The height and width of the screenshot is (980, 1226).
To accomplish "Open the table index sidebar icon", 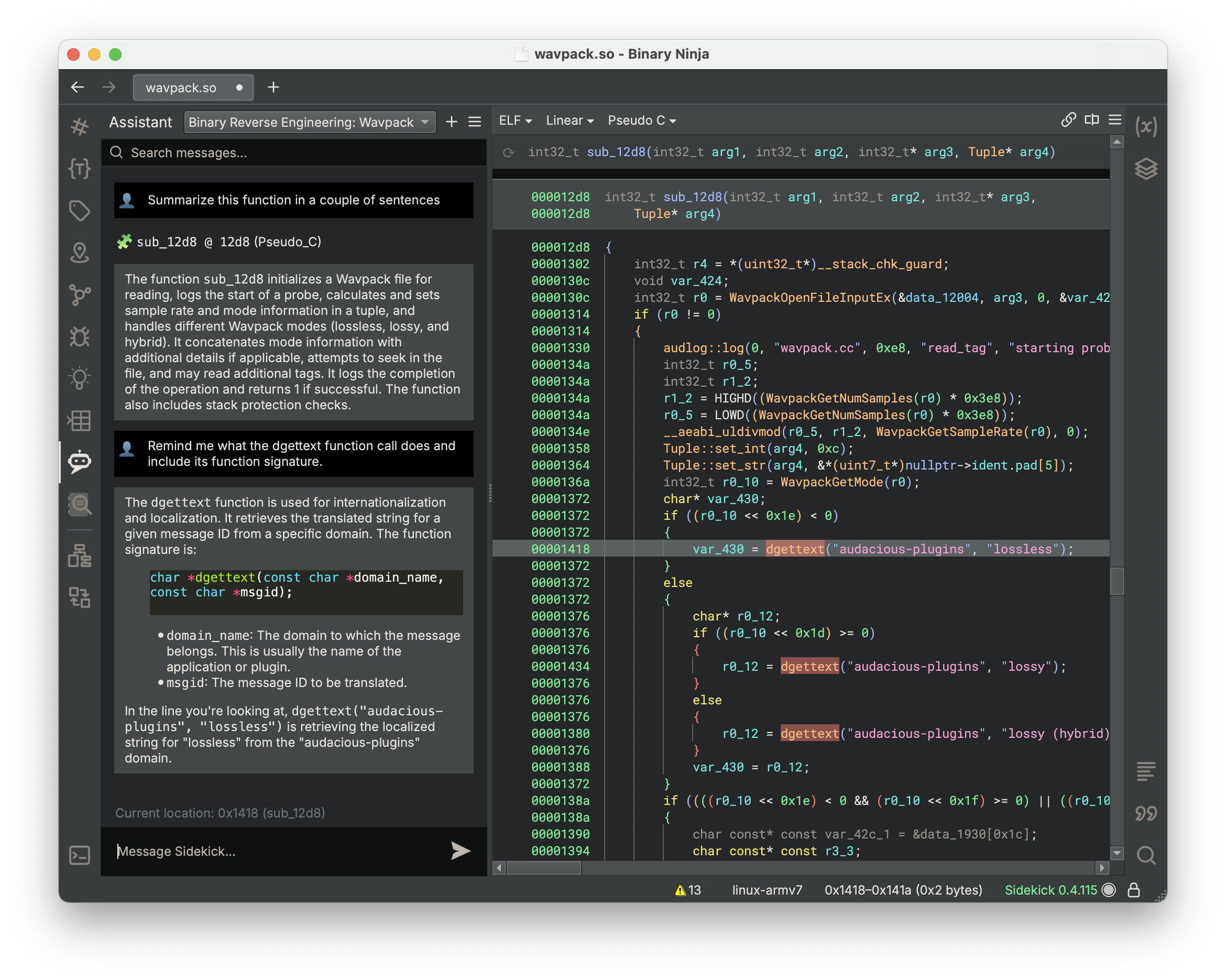I will point(80,420).
